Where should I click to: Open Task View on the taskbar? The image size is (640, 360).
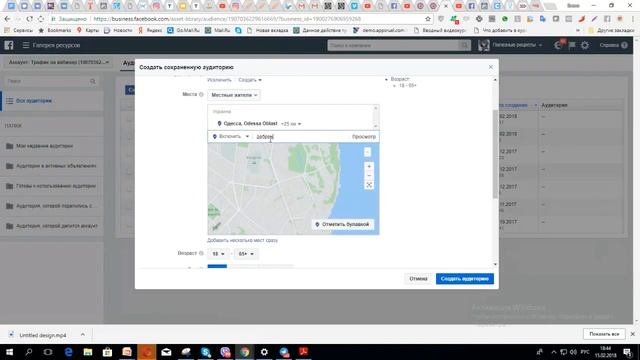click(48, 352)
